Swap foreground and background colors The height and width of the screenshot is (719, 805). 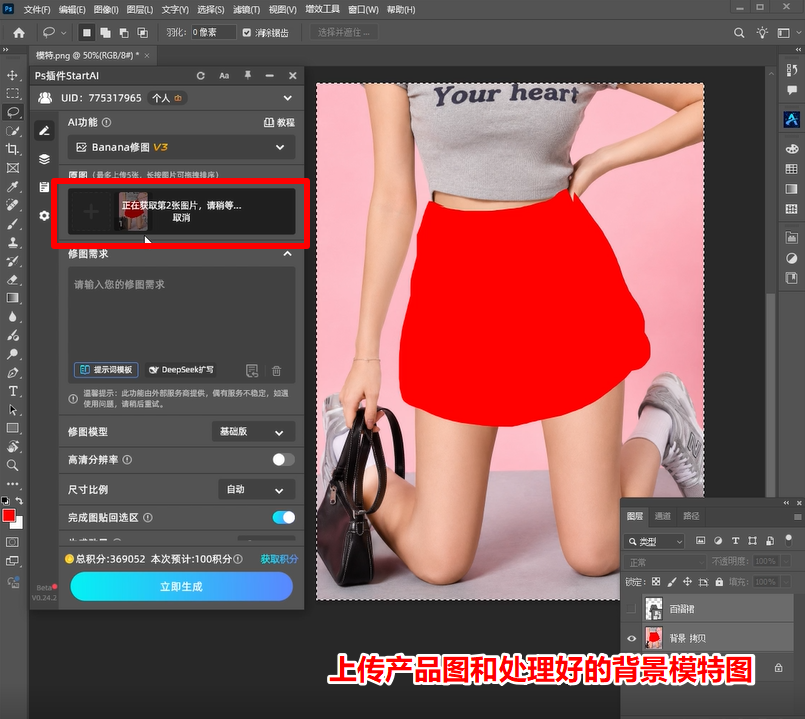pos(19,500)
